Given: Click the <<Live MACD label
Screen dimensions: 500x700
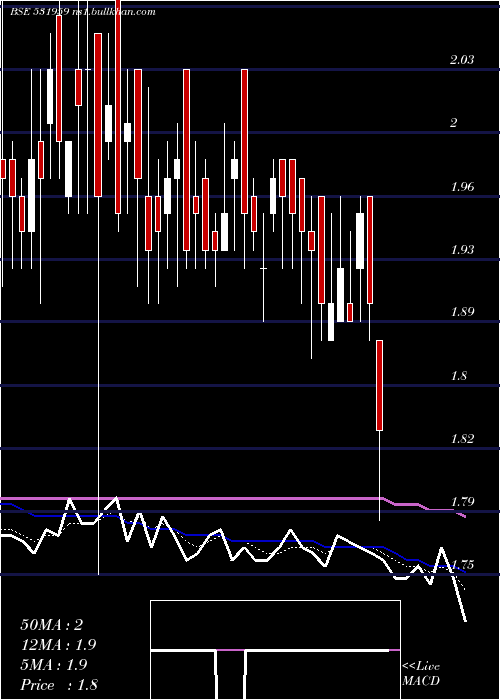Looking at the screenshot, I should tap(421, 673).
